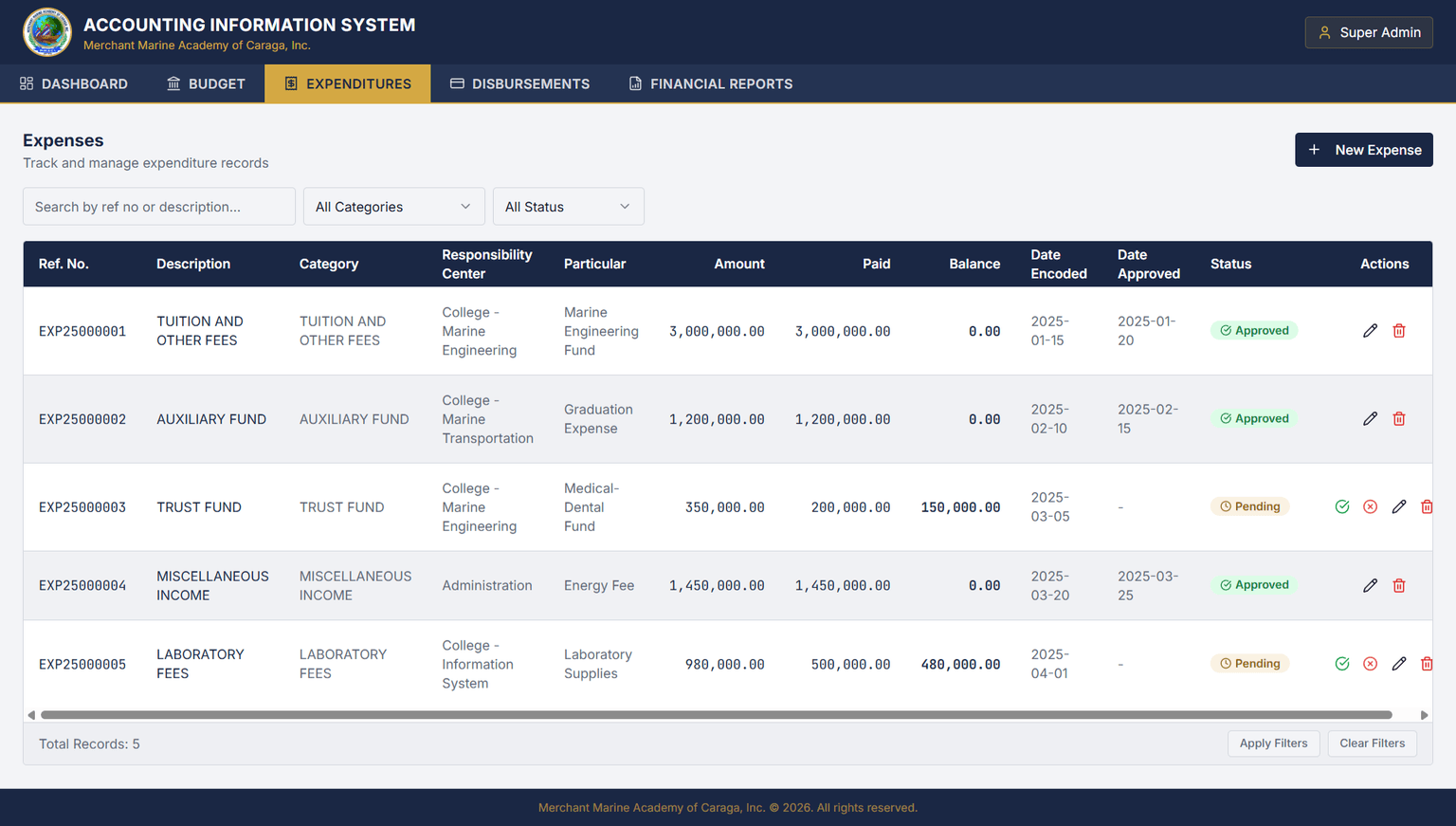The image size is (1456, 826).
Task: Click the balance 150,000.00 cell
Action: coord(960,507)
